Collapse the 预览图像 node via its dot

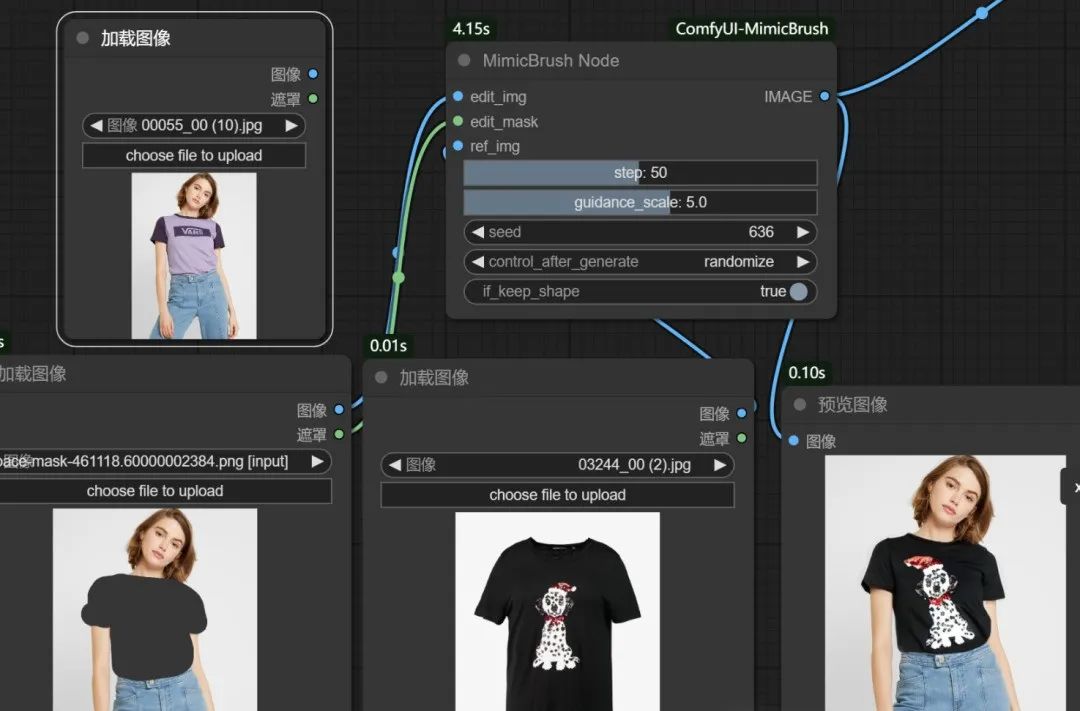800,404
